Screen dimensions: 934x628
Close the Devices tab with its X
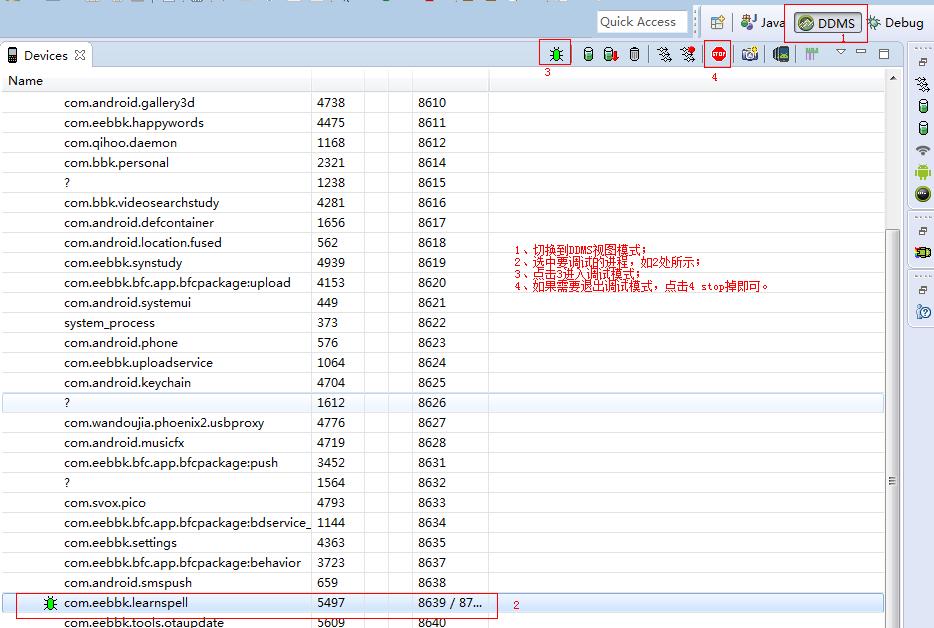click(x=80, y=55)
